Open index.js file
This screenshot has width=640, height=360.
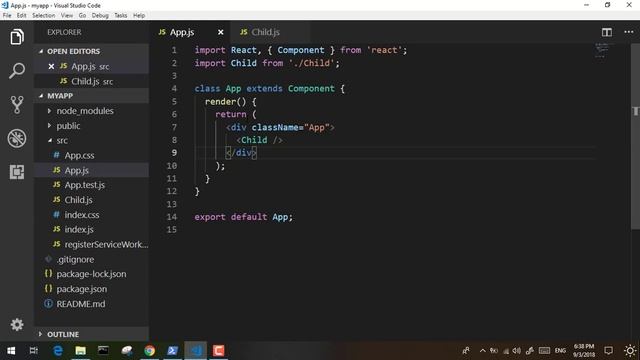(91, 229)
